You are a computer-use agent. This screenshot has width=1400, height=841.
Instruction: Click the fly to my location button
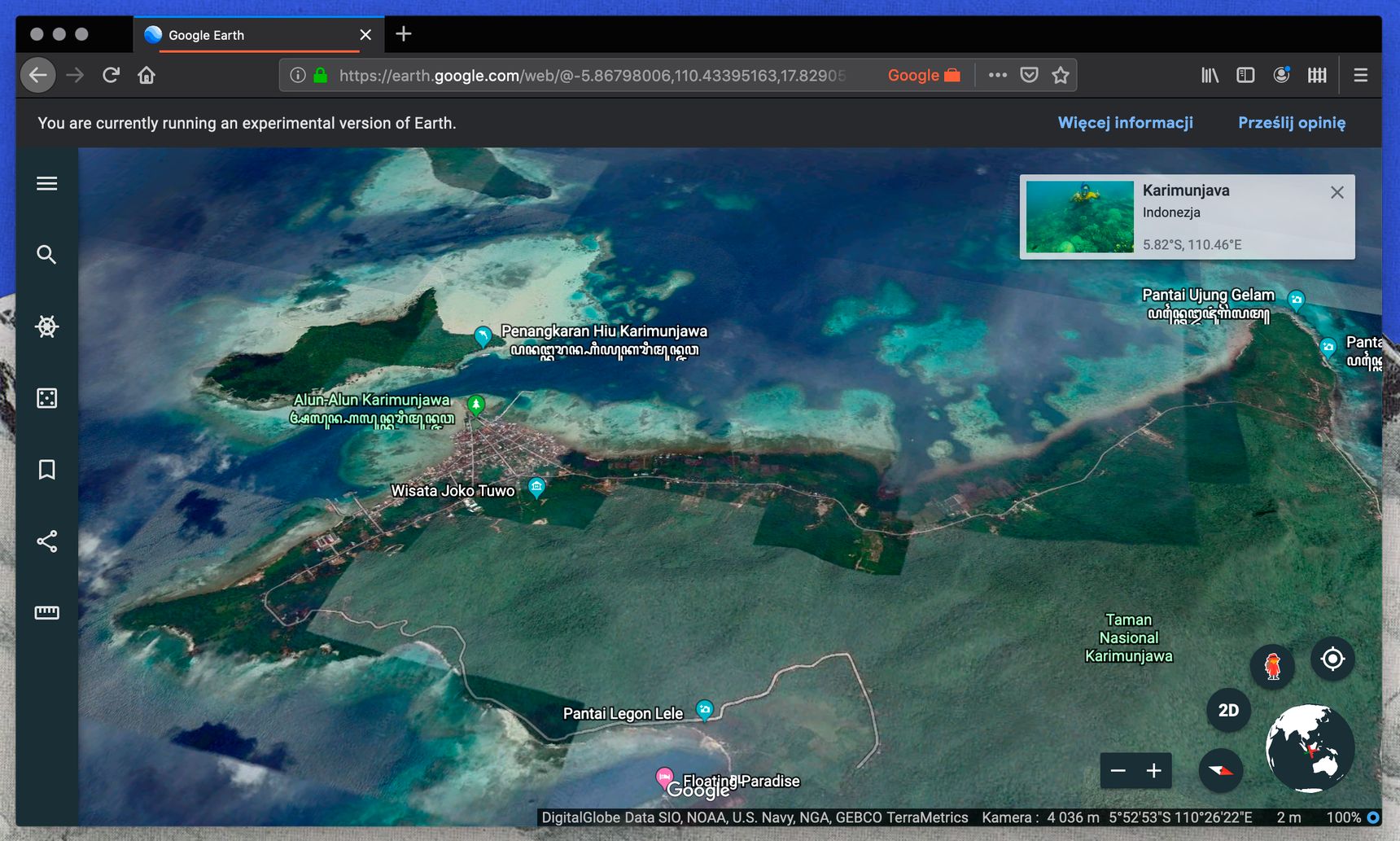tap(1332, 659)
